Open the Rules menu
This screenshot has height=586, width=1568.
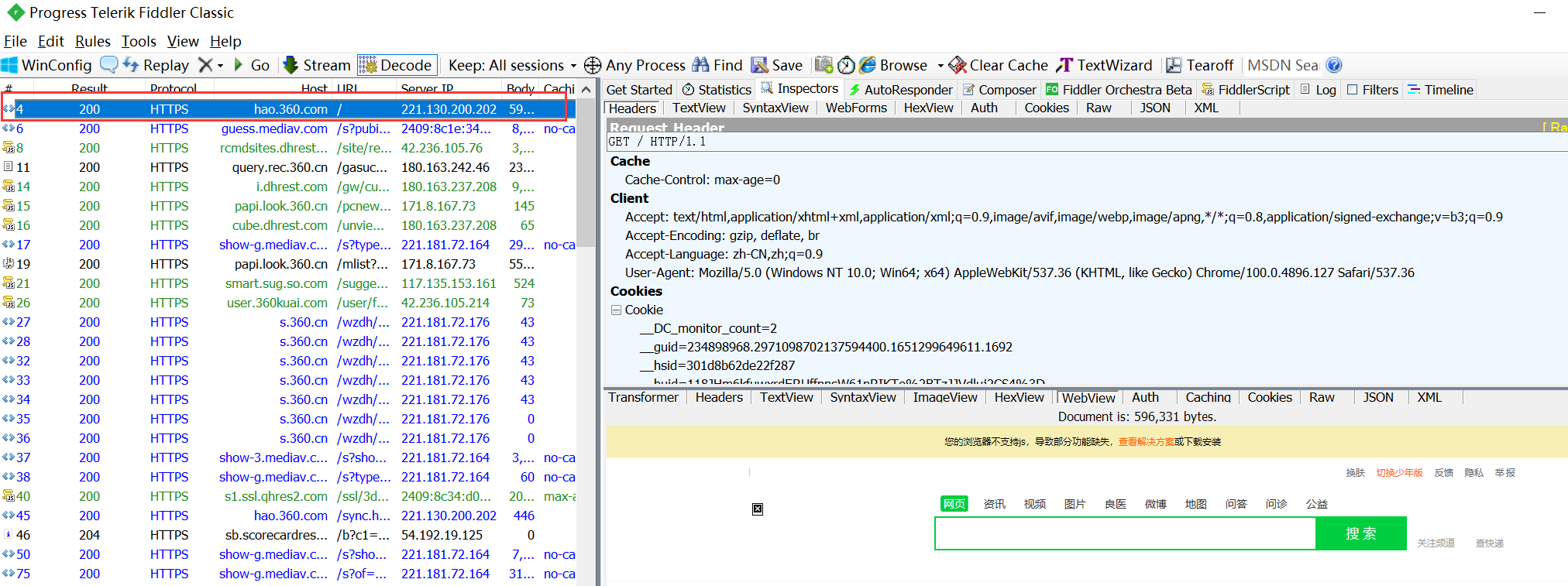(93, 41)
